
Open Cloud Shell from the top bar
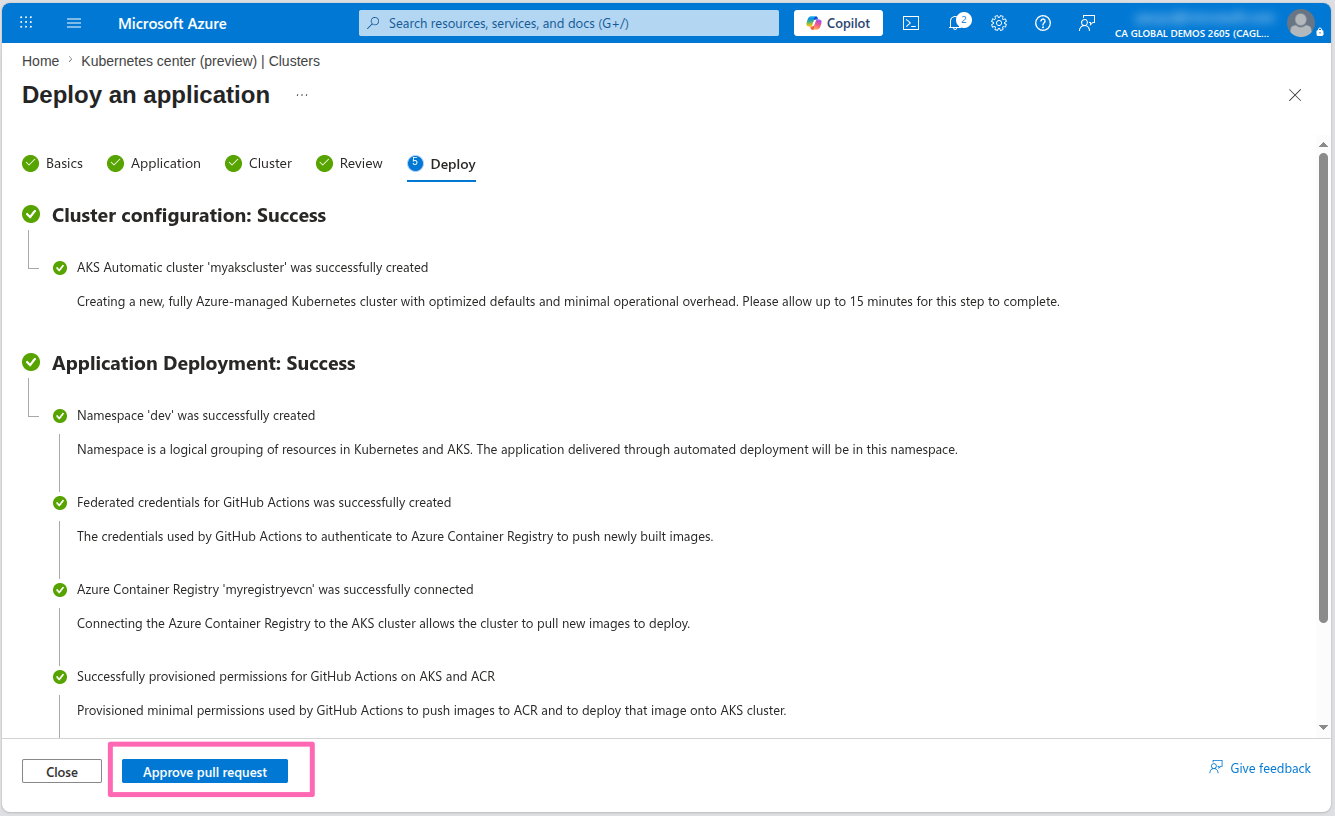pos(911,23)
